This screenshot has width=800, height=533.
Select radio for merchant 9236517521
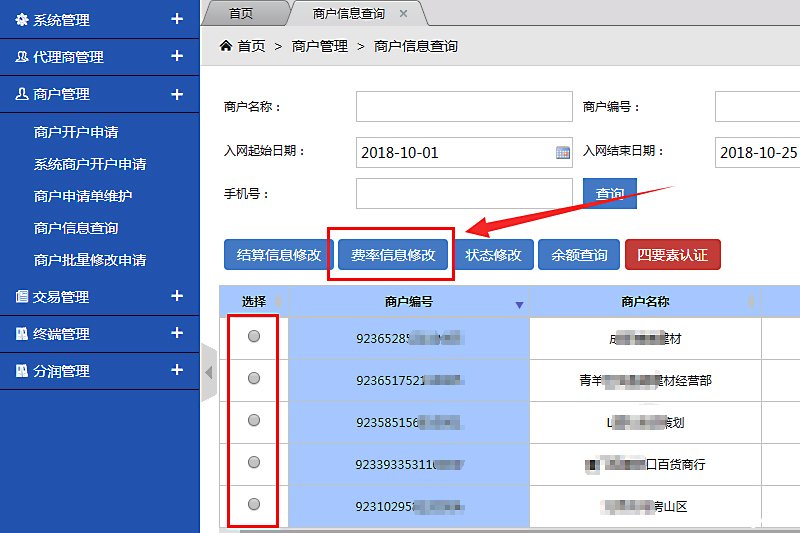(x=254, y=378)
